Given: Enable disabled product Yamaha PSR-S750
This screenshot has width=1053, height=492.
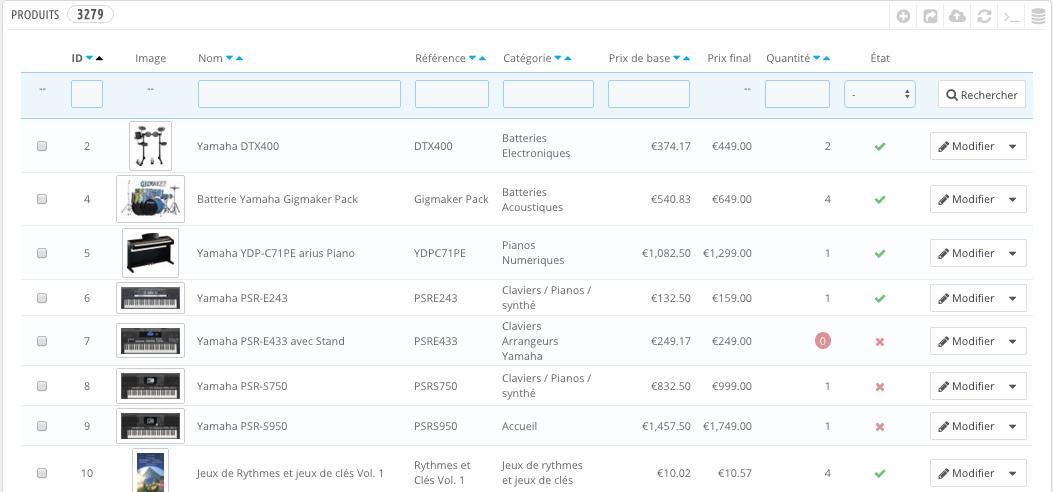Looking at the screenshot, I should coord(880,387).
